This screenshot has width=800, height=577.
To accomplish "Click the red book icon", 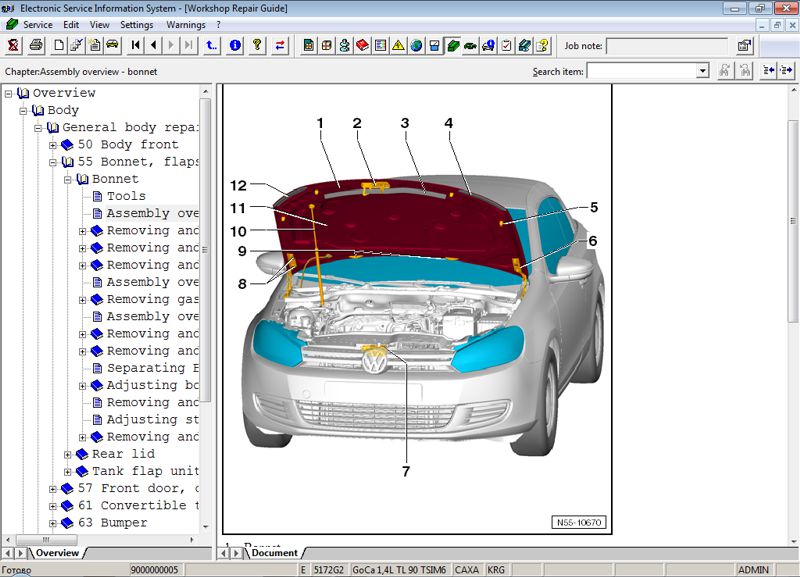I will (x=363, y=45).
